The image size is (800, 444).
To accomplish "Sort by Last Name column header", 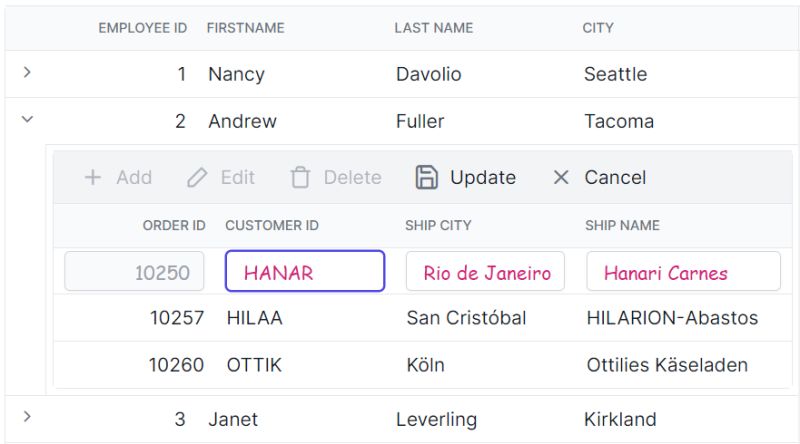I will coord(434,28).
